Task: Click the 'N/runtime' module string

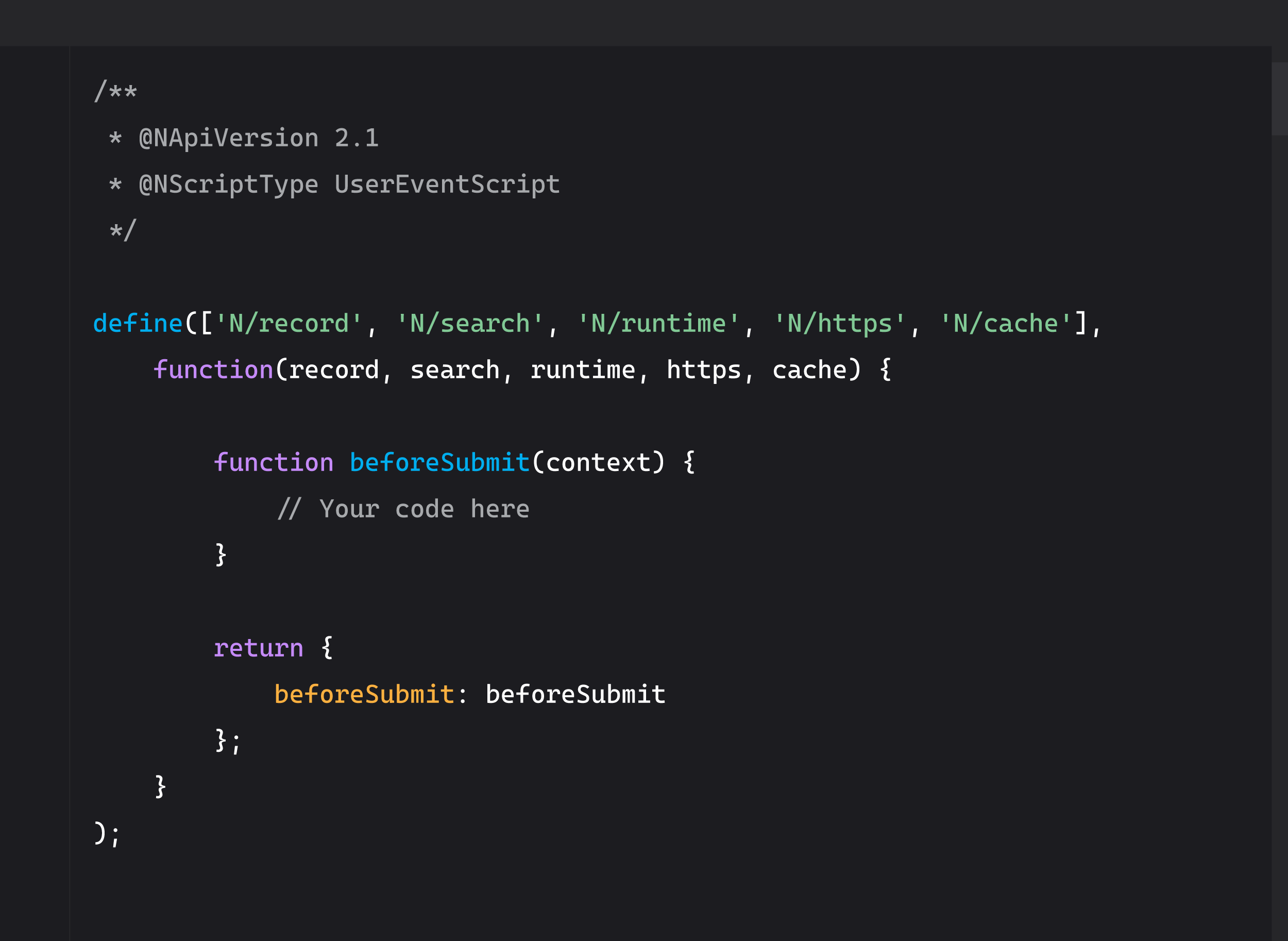Action: click(658, 324)
